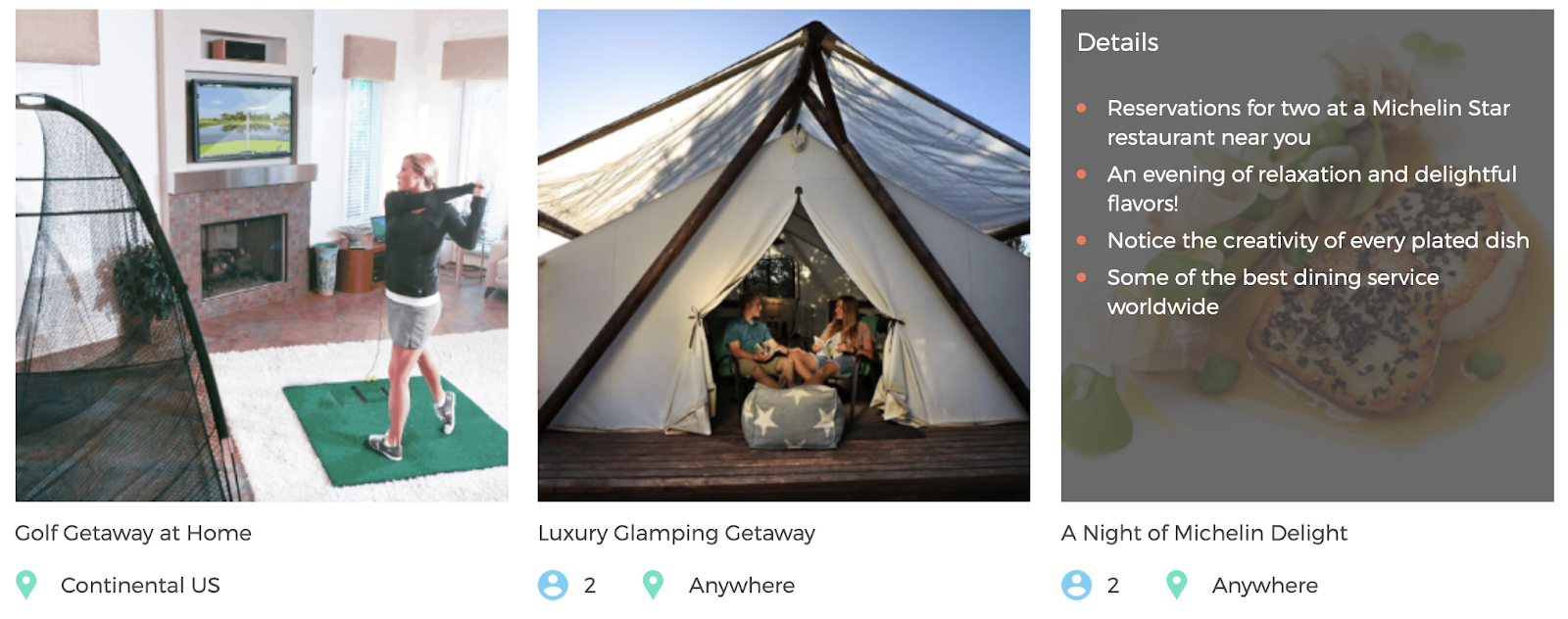Select the glamping tent photo
Screen dimensions: 1568x619
784,256
